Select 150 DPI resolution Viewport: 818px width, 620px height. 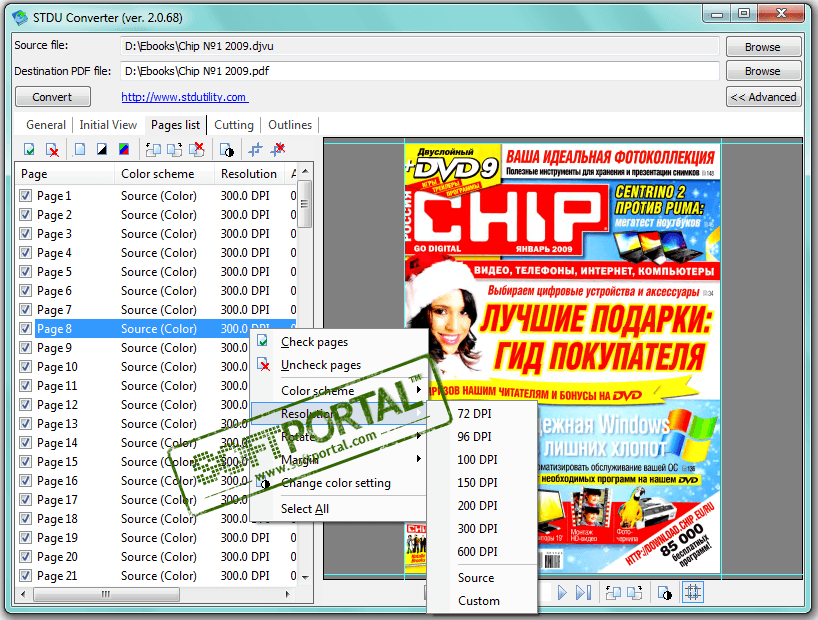(482, 482)
